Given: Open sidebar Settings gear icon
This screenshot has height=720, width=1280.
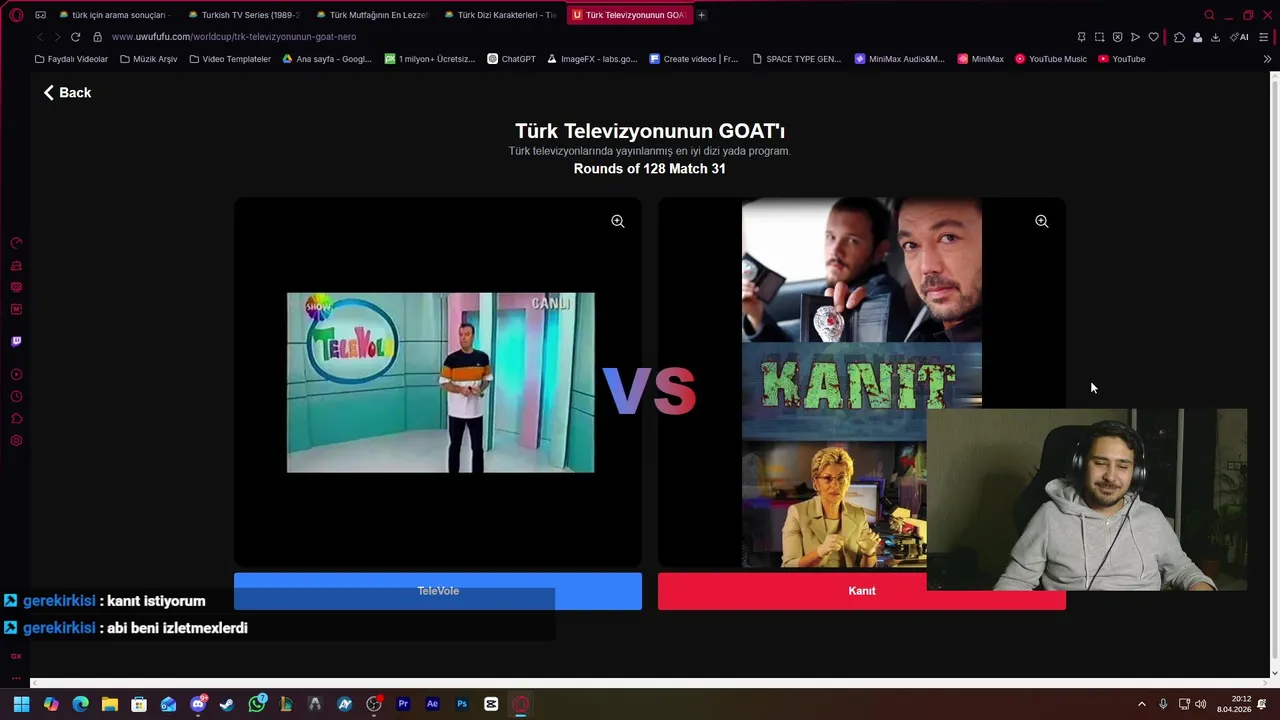Looking at the screenshot, I should 16,440.
